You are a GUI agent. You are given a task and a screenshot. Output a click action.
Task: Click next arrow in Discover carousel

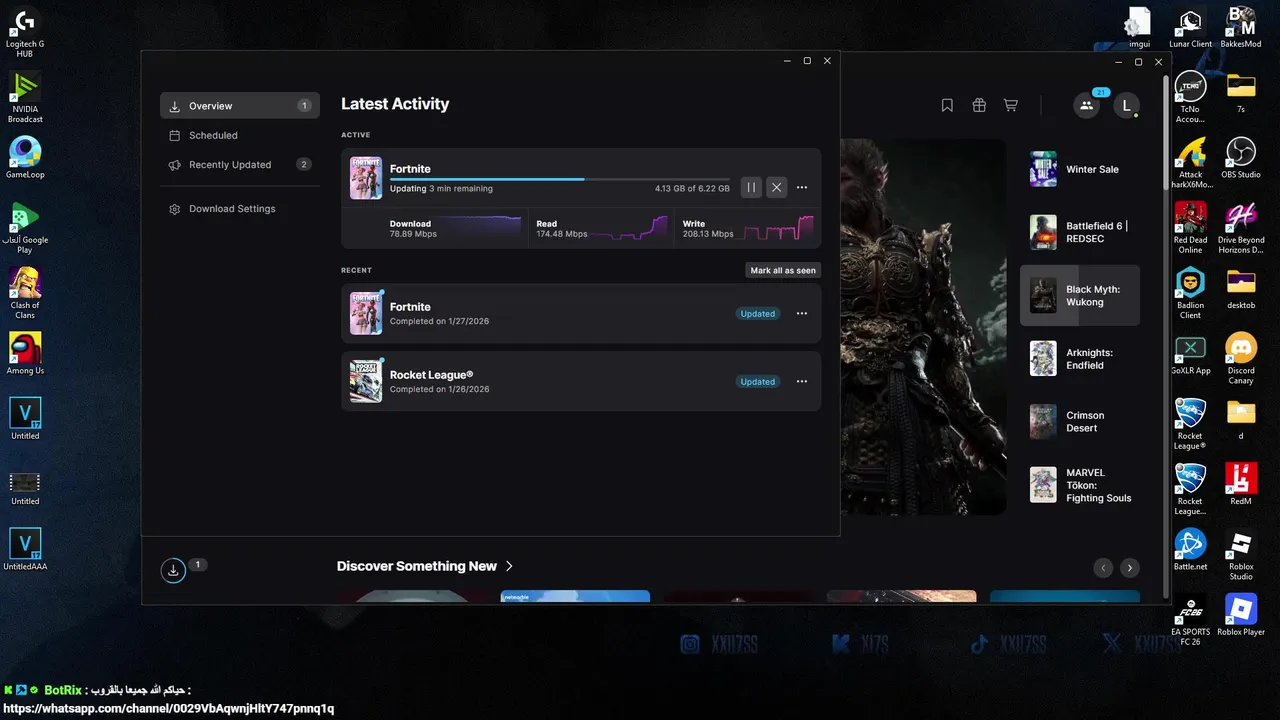click(x=1129, y=568)
